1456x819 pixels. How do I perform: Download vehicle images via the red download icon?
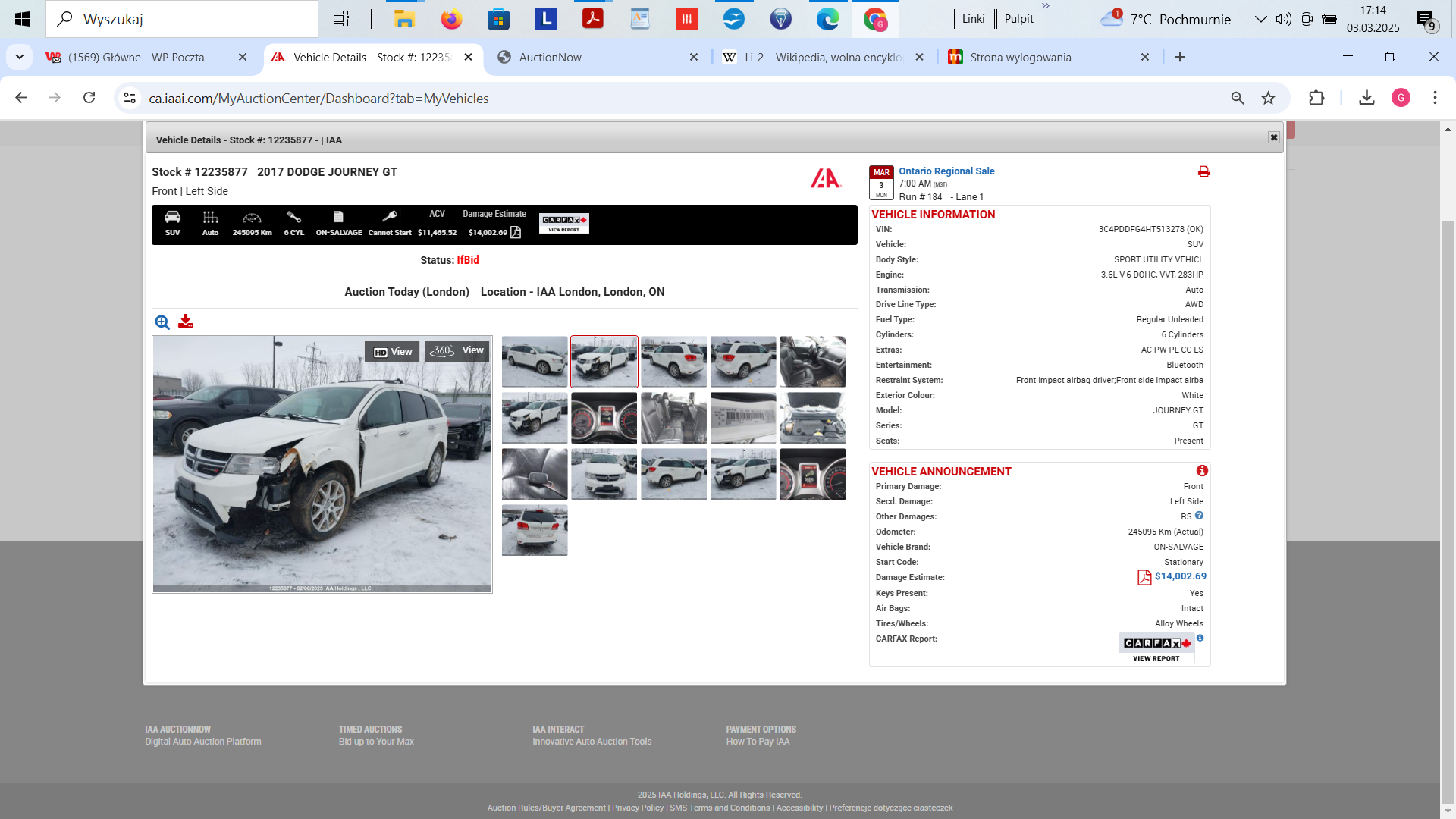186,322
